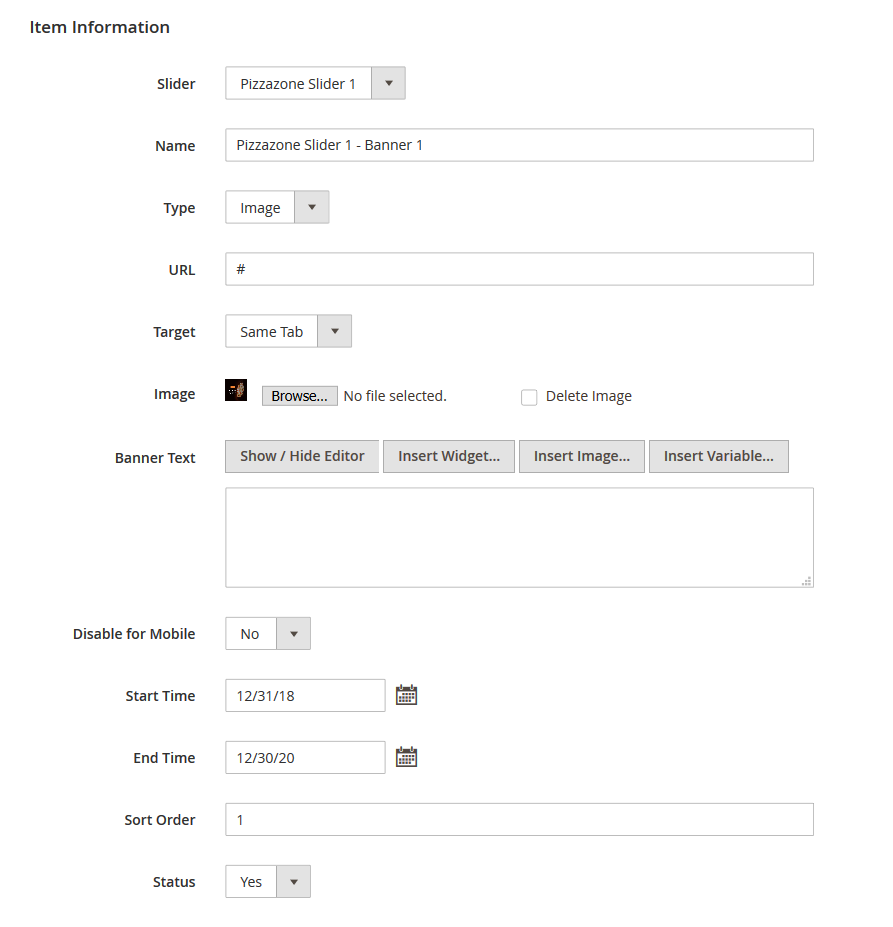
Task: Click the banner image thumbnail preview
Action: click(x=236, y=391)
